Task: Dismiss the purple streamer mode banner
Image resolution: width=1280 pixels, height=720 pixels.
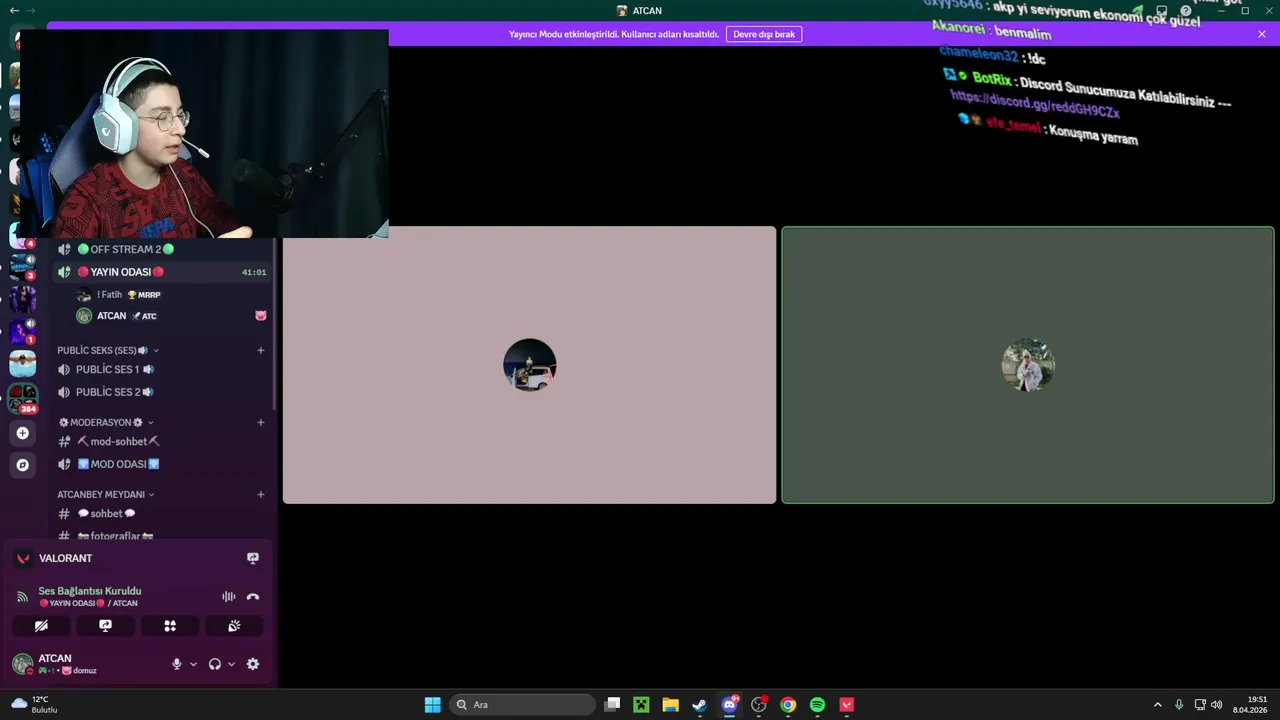Action: click(x=1262, y=34)
